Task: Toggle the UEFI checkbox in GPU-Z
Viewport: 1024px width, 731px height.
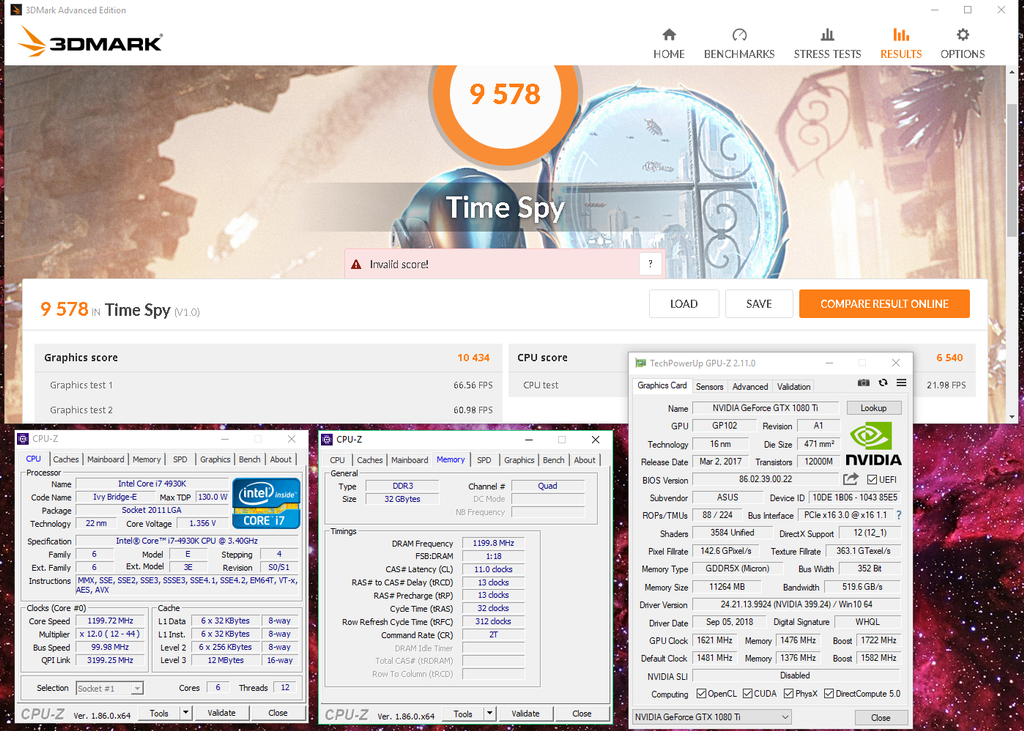Action: [871, 479]
